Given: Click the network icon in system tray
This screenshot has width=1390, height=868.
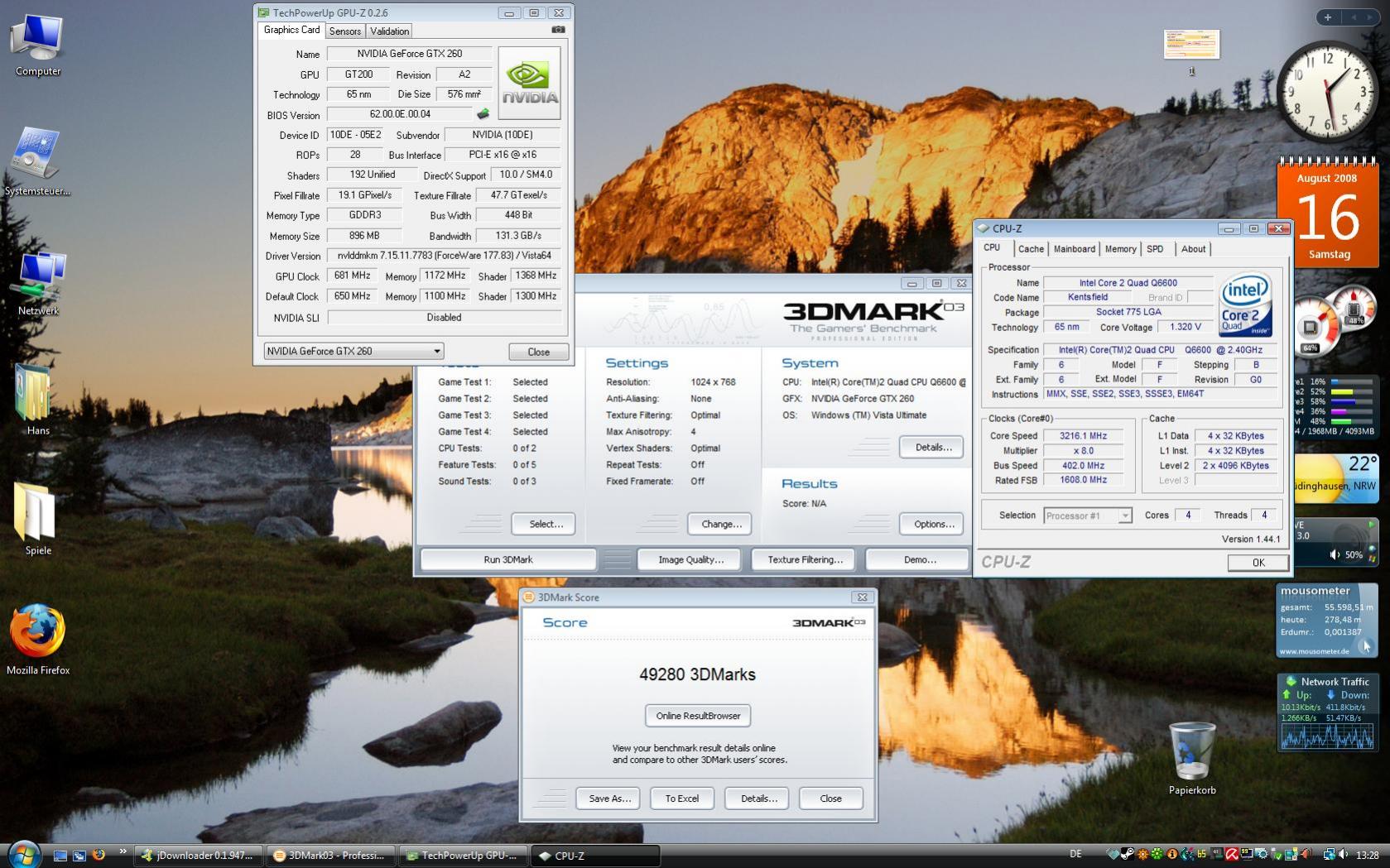Looking at the screenshot, I should tap(1329, 855).
